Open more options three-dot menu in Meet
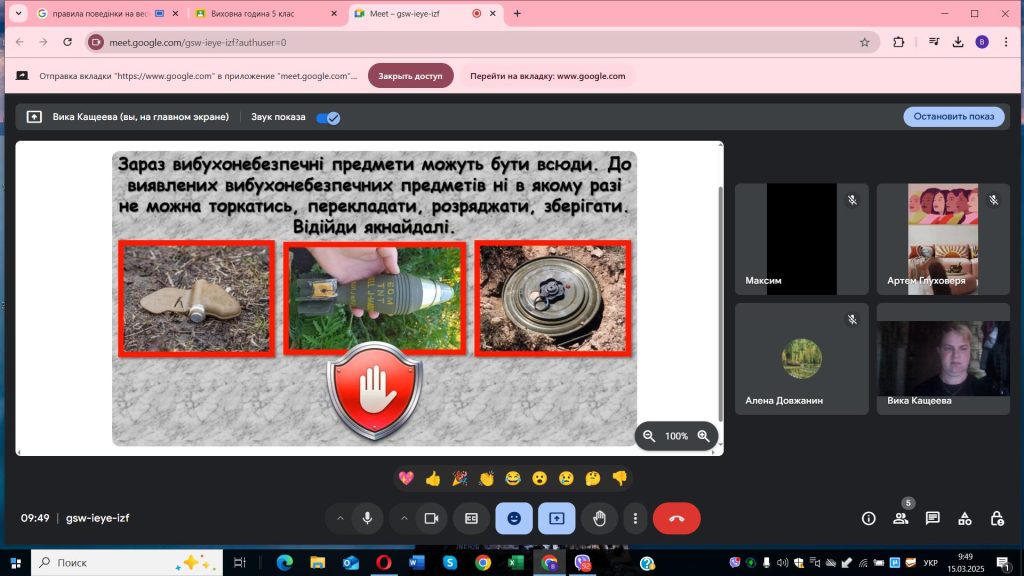Viewport: 1024px width, 576px height. click(x=635, y=519)
